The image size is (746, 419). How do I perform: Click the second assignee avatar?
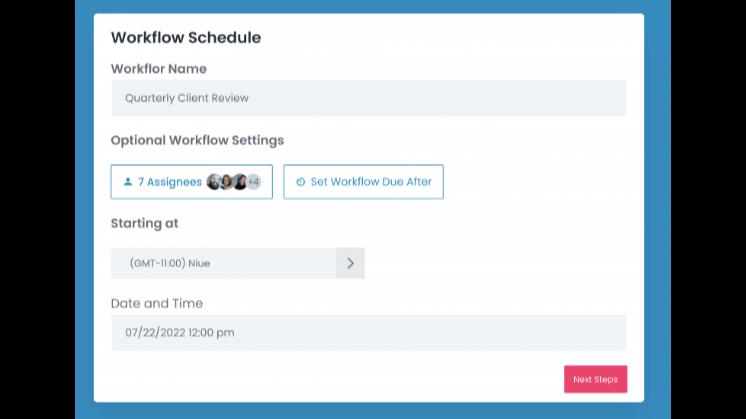(227, 182)
